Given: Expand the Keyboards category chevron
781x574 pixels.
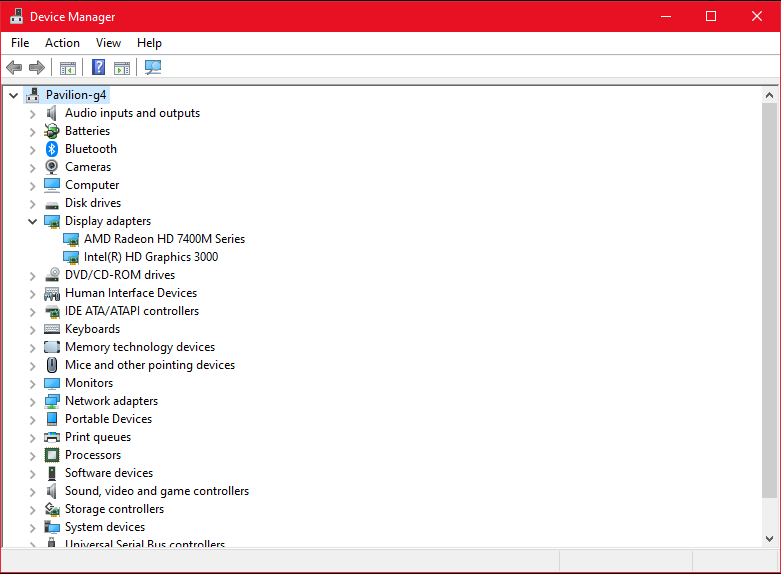Looking at the screenshot, I should [x=32, y=330].
